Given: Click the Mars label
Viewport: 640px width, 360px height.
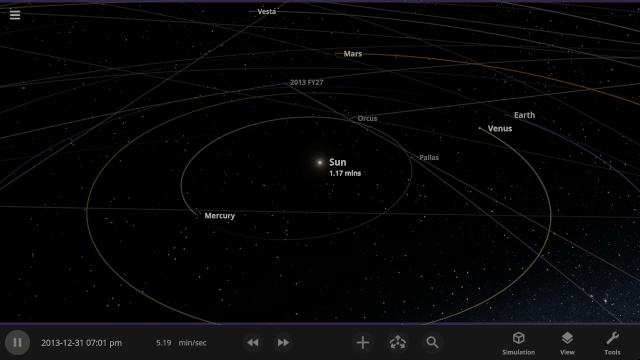Looking at the screenshot, I should coord(353,54).
